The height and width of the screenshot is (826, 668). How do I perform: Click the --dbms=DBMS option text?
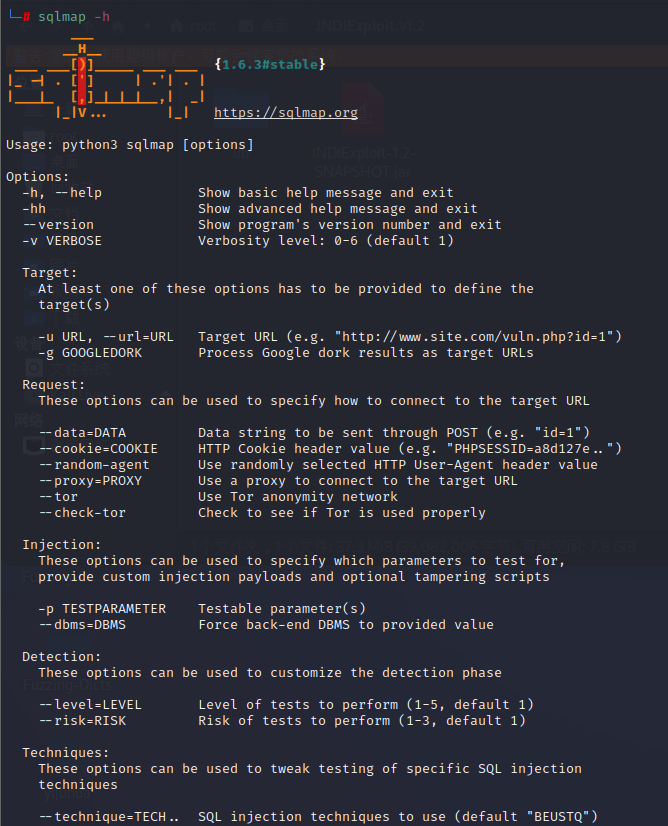point(83,625)
